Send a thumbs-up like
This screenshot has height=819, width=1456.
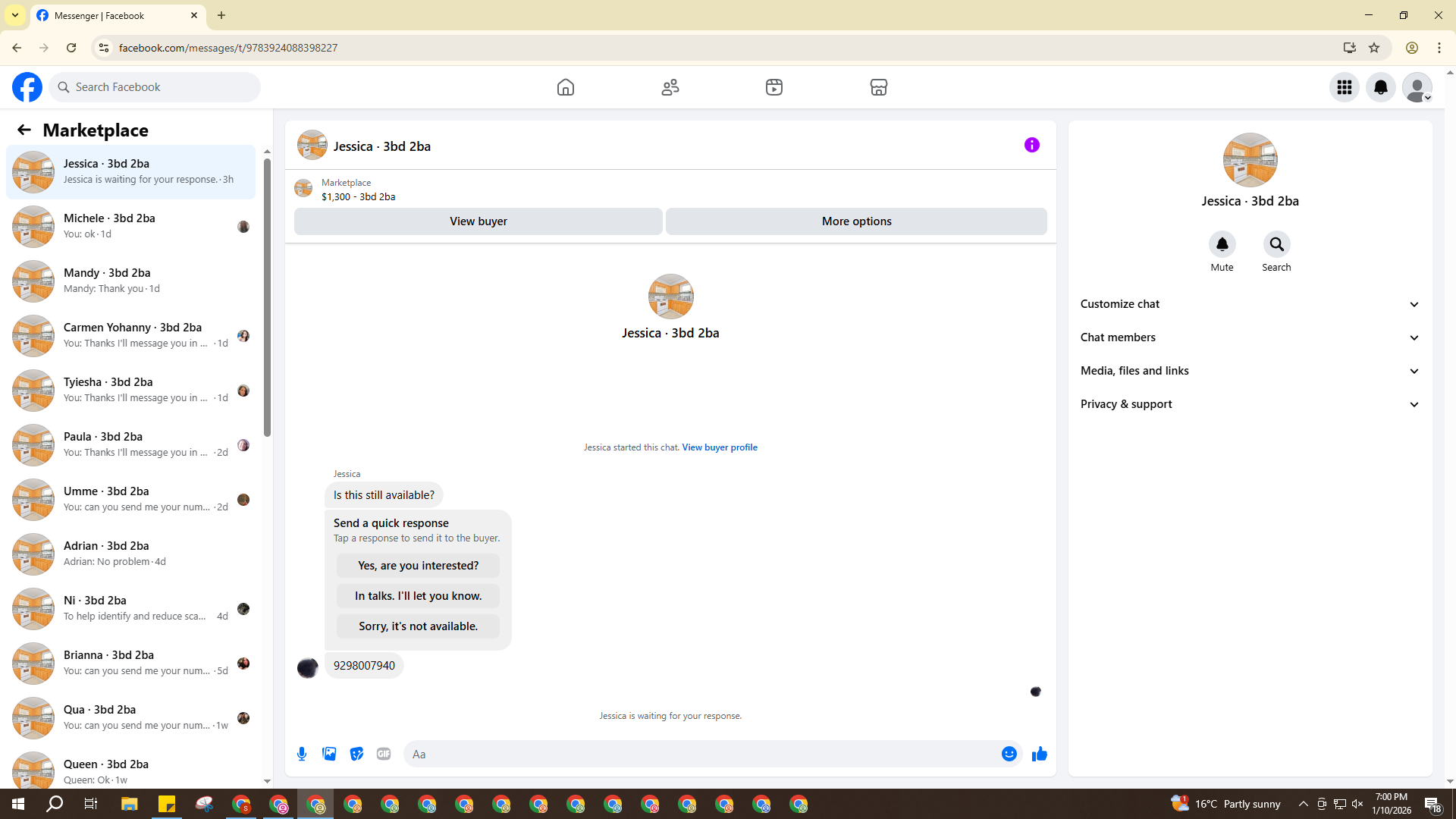click(x=1040, y=754)
